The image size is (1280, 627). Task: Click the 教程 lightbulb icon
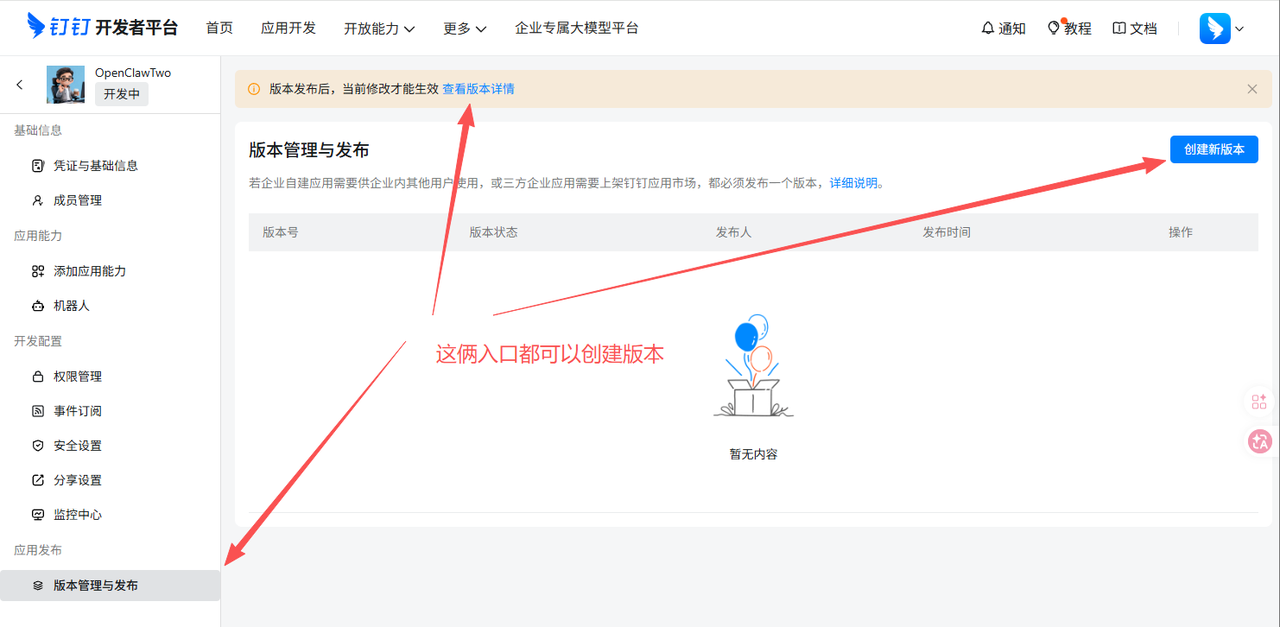click(x=1054, y=28)
